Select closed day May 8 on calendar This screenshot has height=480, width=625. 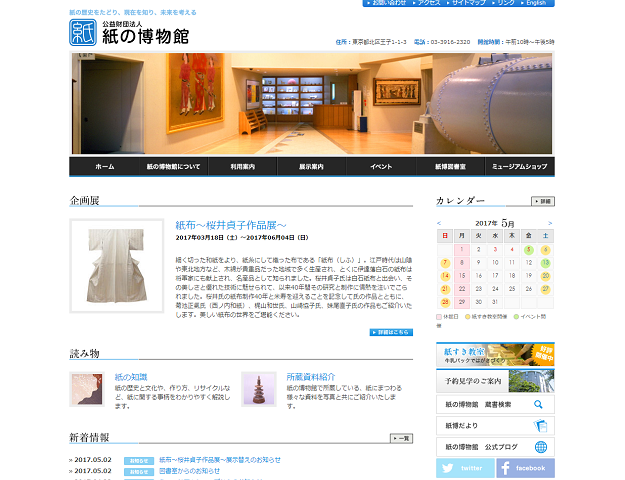coord(462,263)
